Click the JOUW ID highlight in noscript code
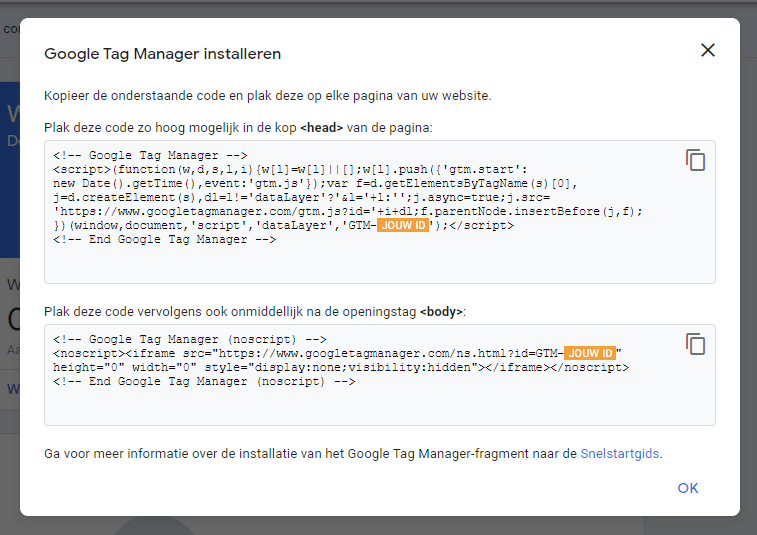The width and height of the screenshot is (757, 535). [590, 353]
